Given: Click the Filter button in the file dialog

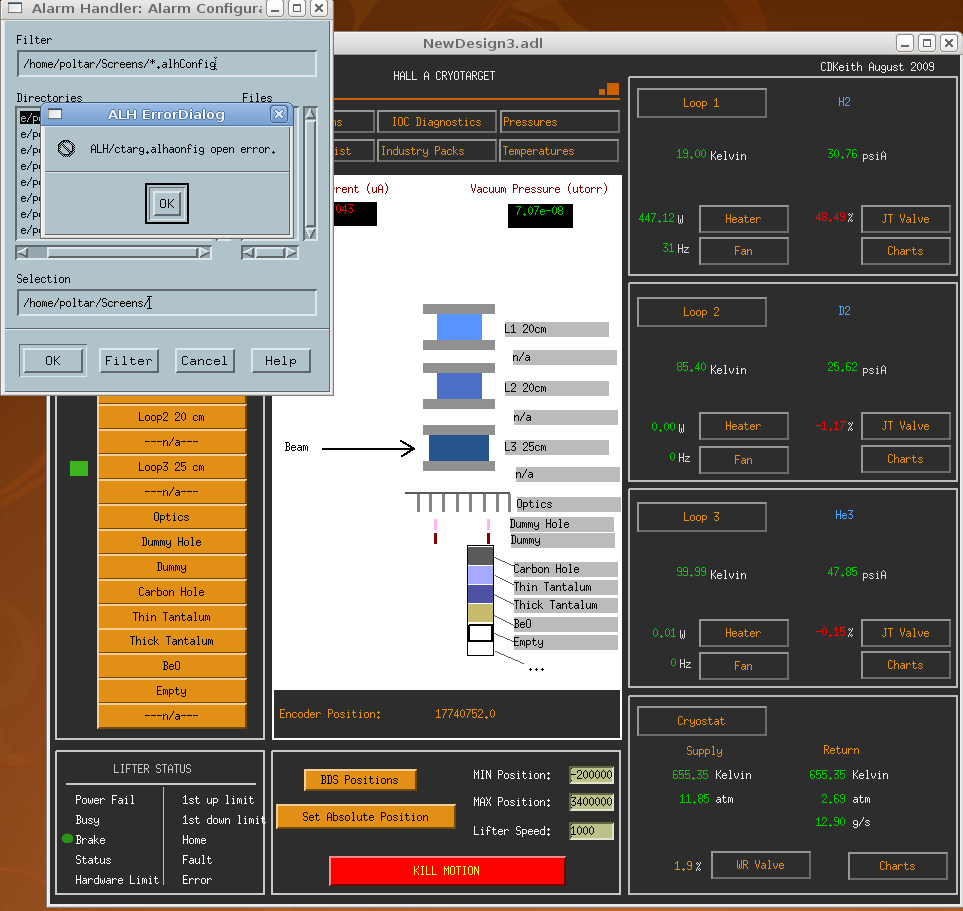Looking at the screenshot, I should (x=129, y=361).
